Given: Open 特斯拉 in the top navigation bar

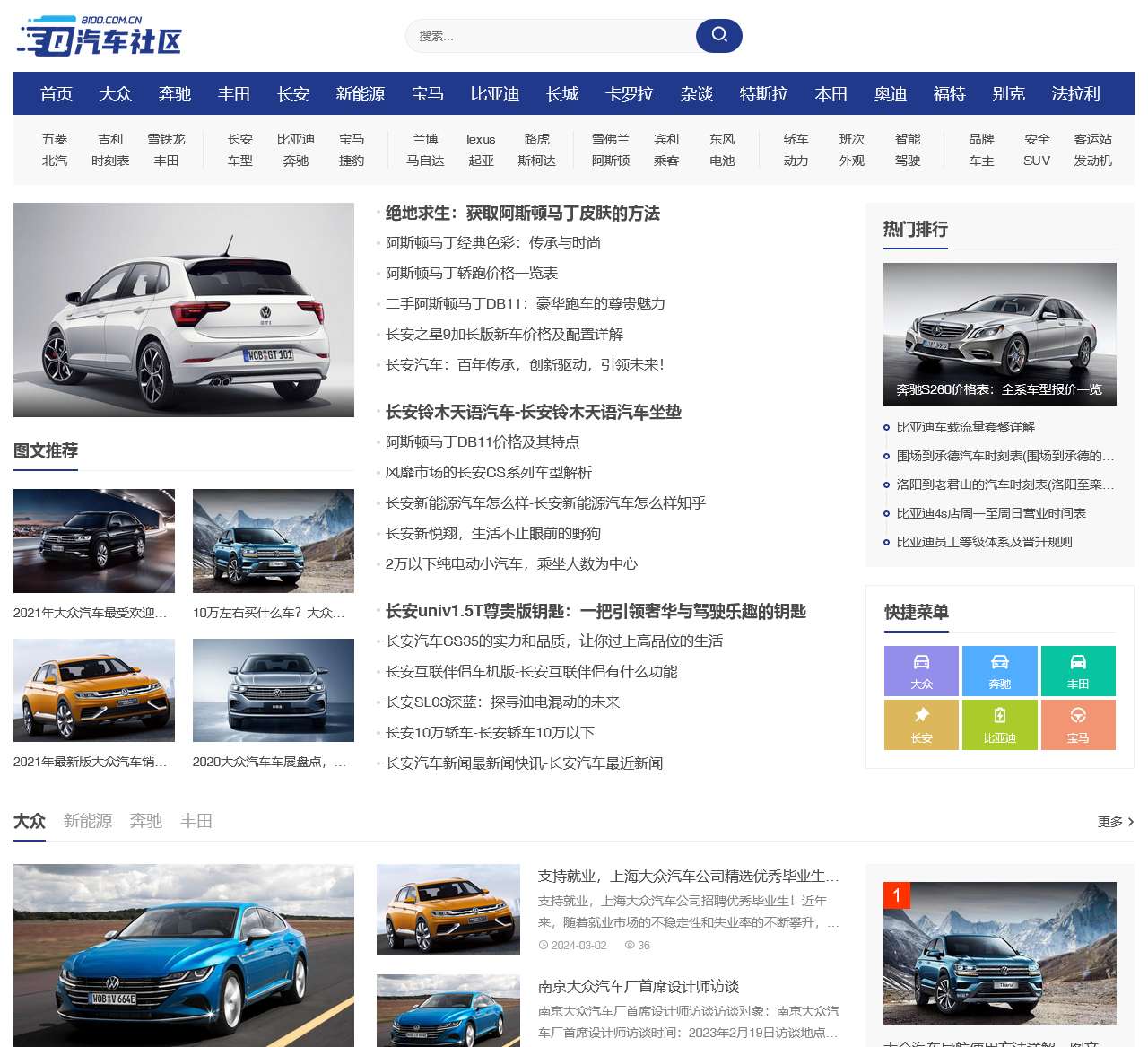Looking at the screenshot, I should coord(763,93).
